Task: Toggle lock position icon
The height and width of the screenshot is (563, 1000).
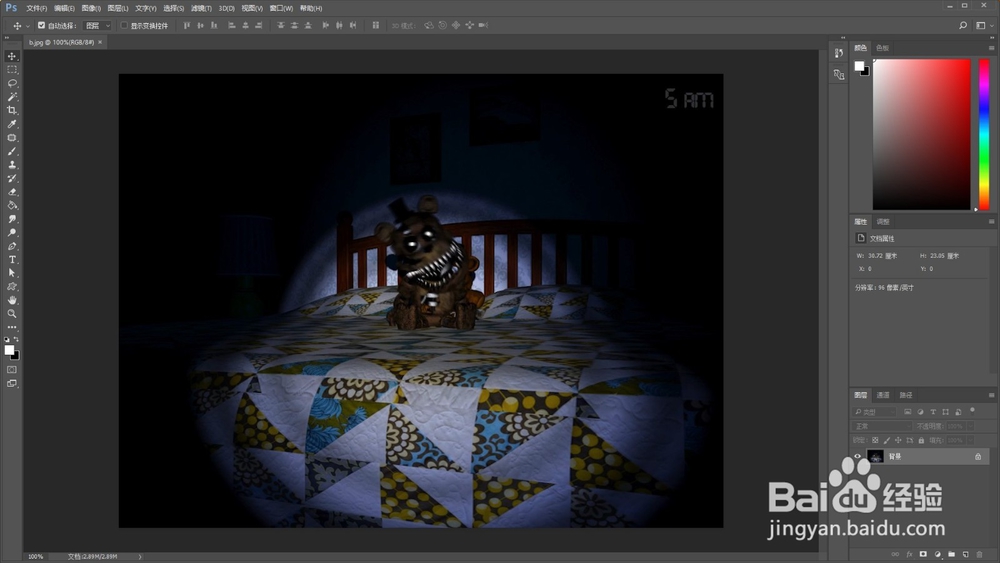Action: point(898,441)
